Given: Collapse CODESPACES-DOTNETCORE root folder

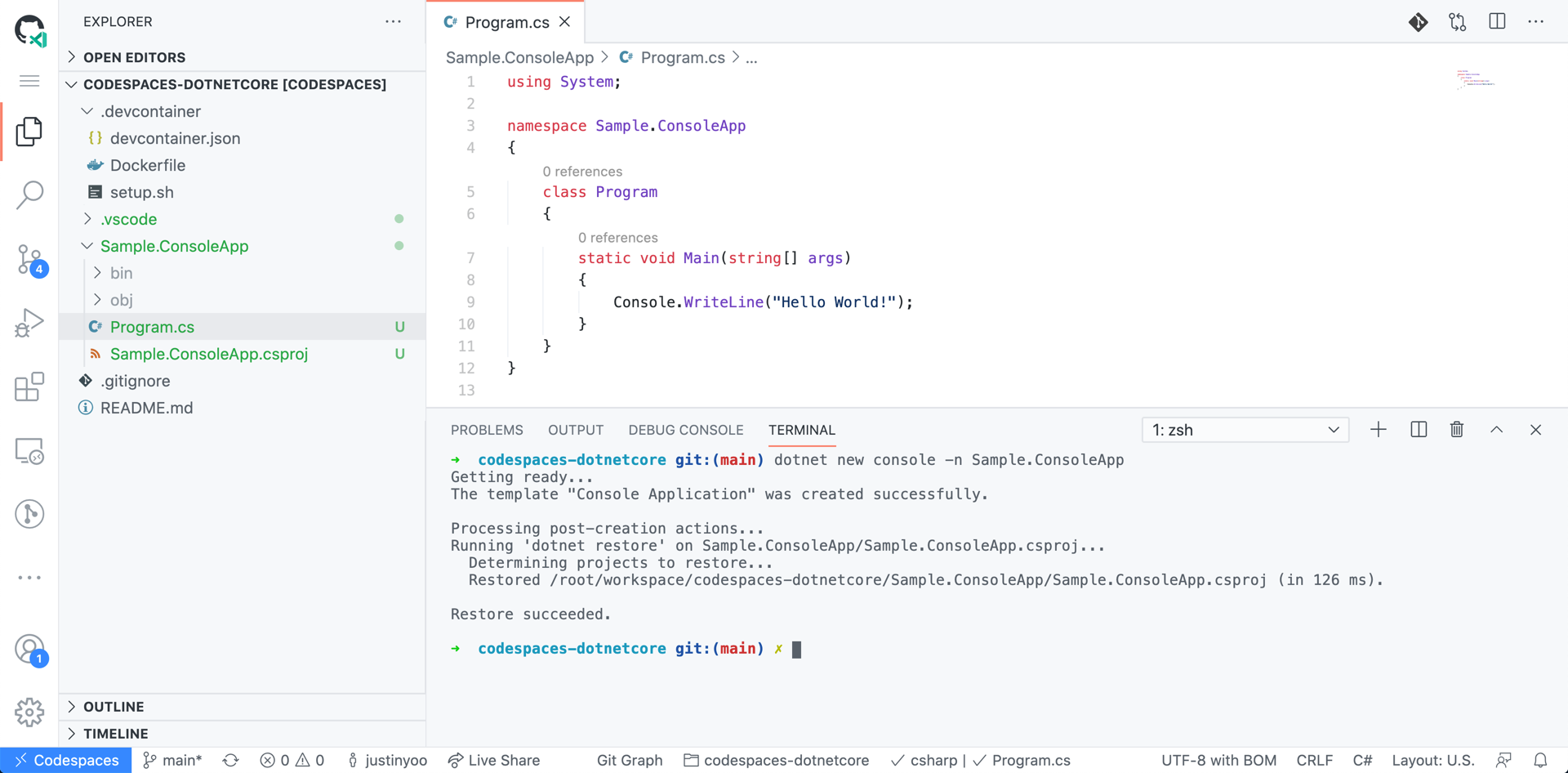Looking at the screenshot, I should (243, 84).
